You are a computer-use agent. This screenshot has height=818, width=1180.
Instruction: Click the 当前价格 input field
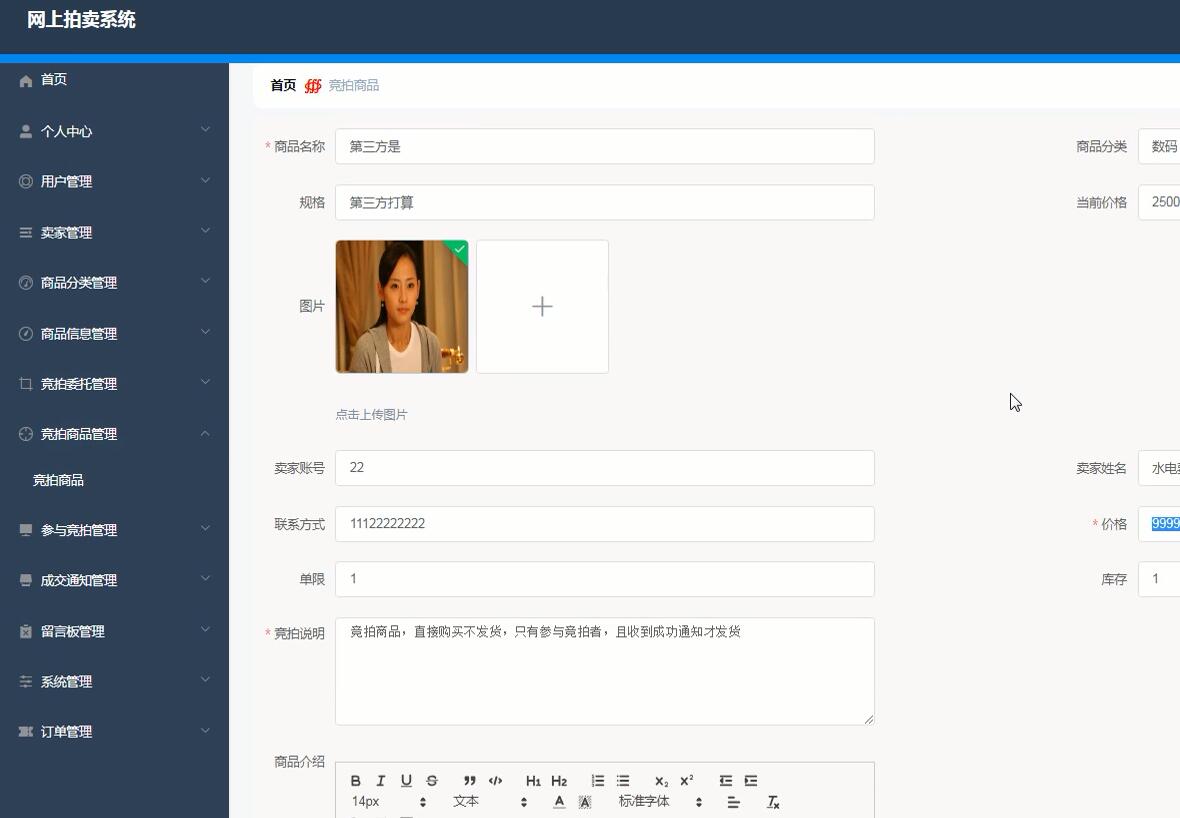click(x=1159, y=202)
